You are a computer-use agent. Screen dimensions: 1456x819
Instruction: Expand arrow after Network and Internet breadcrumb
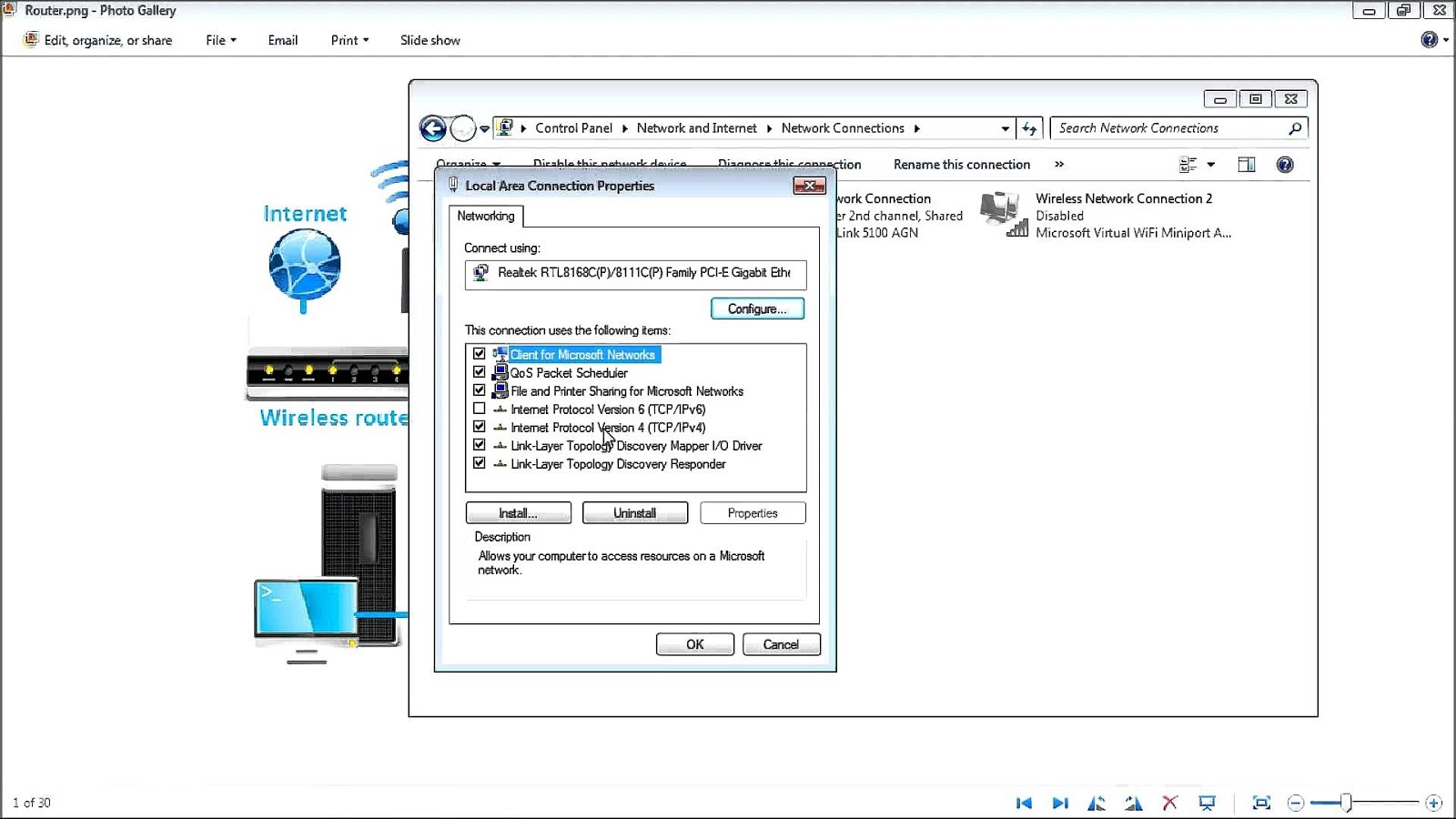(769, 128)
